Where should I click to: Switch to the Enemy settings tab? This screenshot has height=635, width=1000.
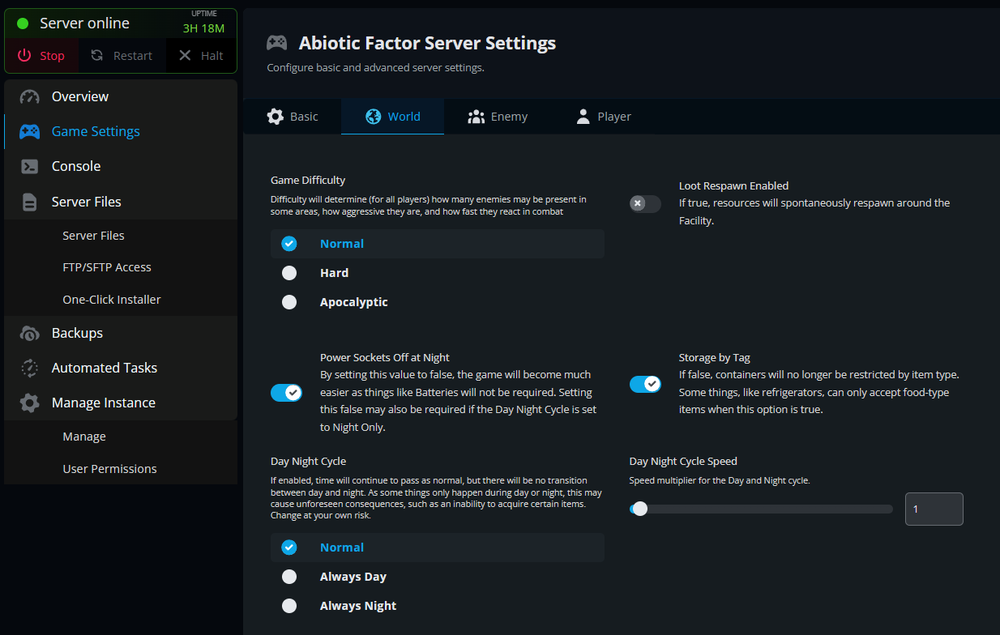pos(497,117)
